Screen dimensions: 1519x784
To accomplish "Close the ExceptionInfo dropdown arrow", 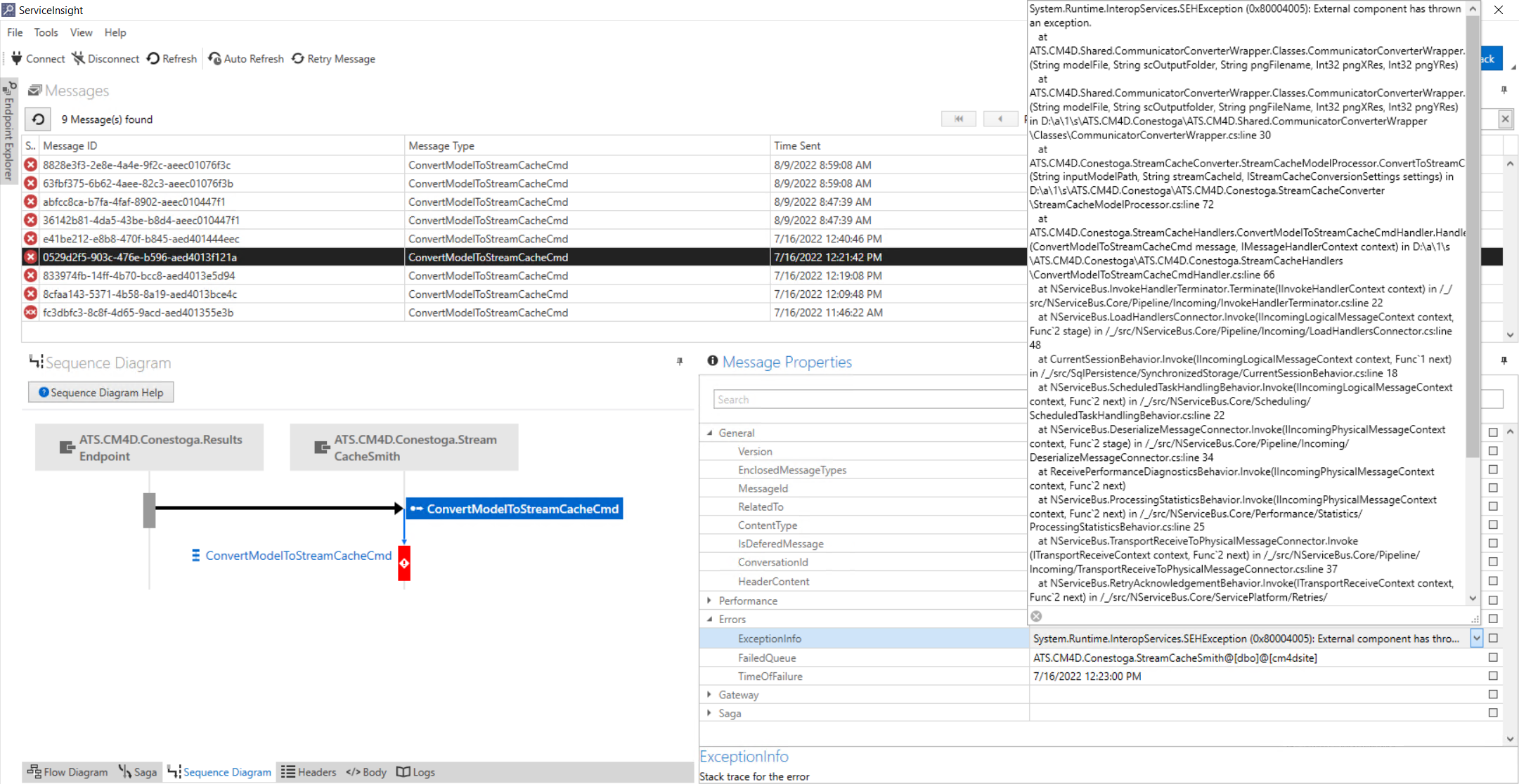I will point(1476,639).
